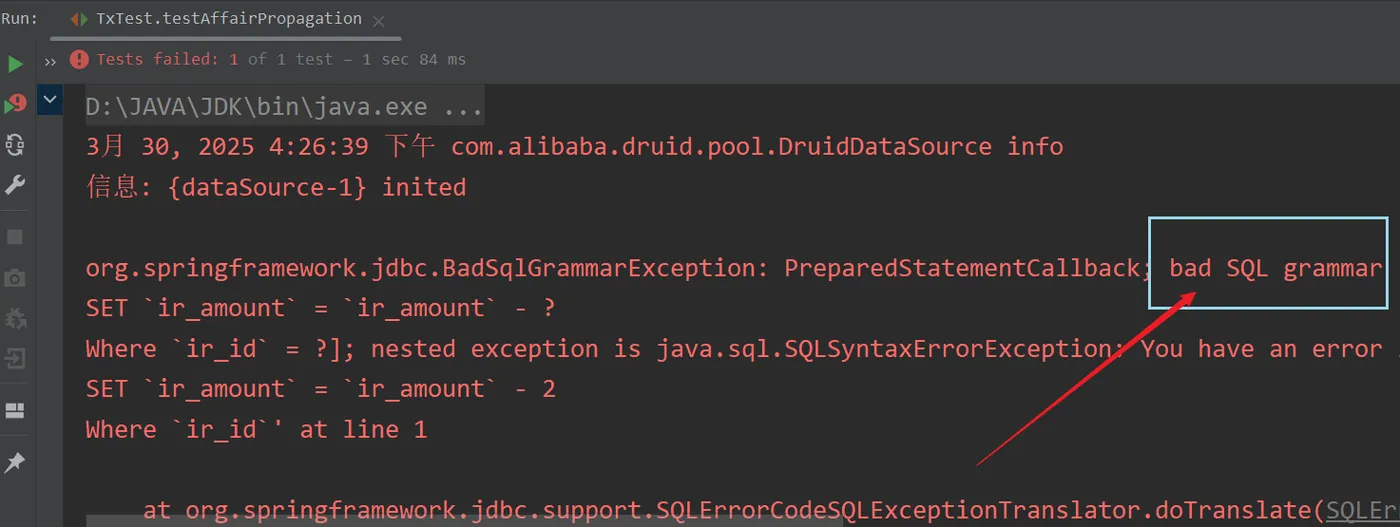The image size is (1400, 527).
Task: Click the greyed gear icon below the camera
Action: 15,318
